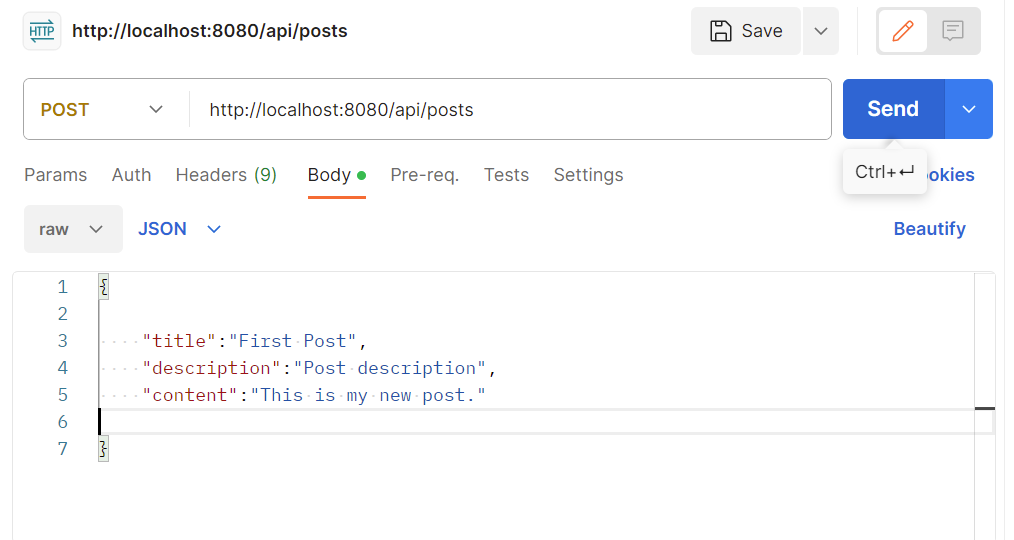Open the POST method dropdown
Viewport: 1014px width, 540px height.
[x=103, y=110]
